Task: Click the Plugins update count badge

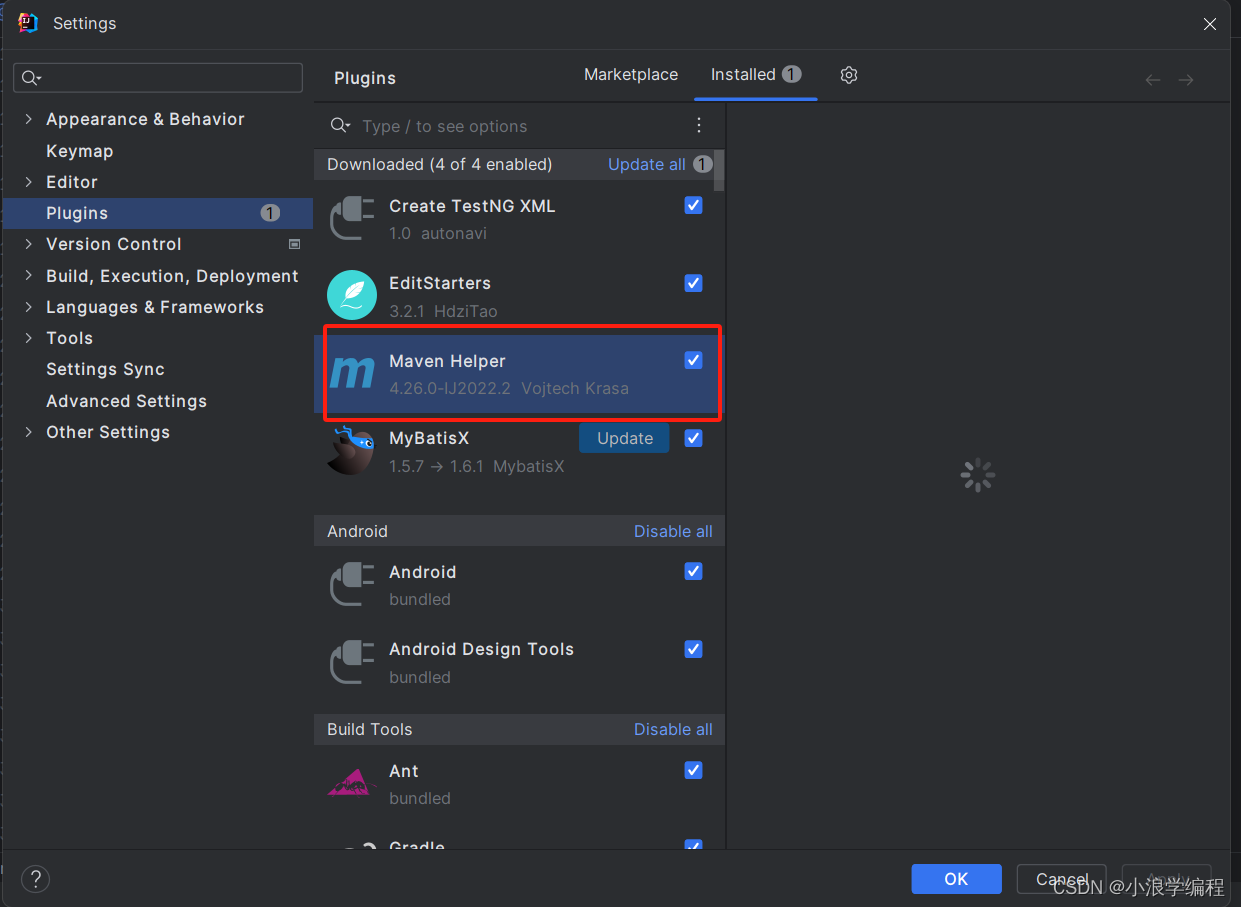Action: pyautogui.click(x=270, y=213)
